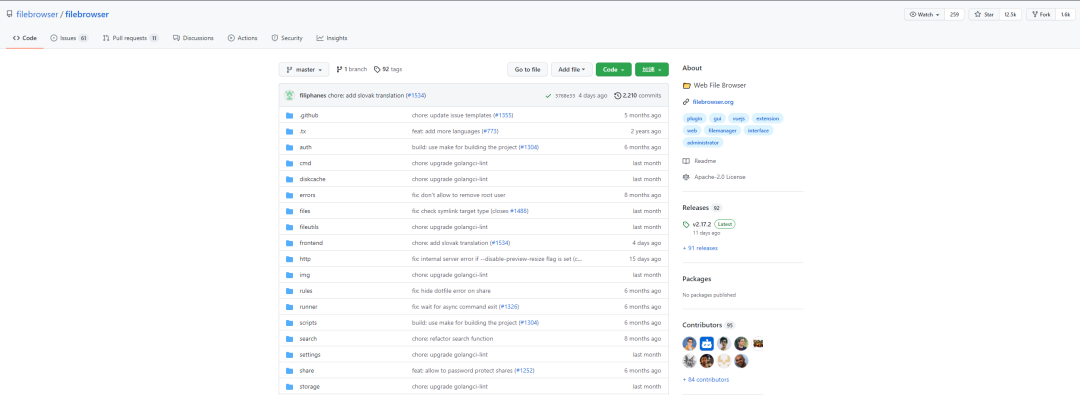View the 2,210 commits link
Screen dimensions: 1080x395
tap(638, 96)
